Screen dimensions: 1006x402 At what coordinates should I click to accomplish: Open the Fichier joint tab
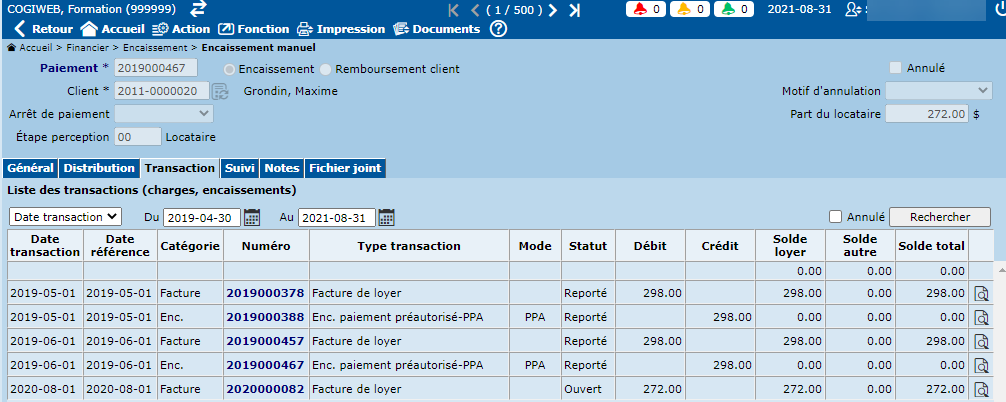click(x=344, y=168)
